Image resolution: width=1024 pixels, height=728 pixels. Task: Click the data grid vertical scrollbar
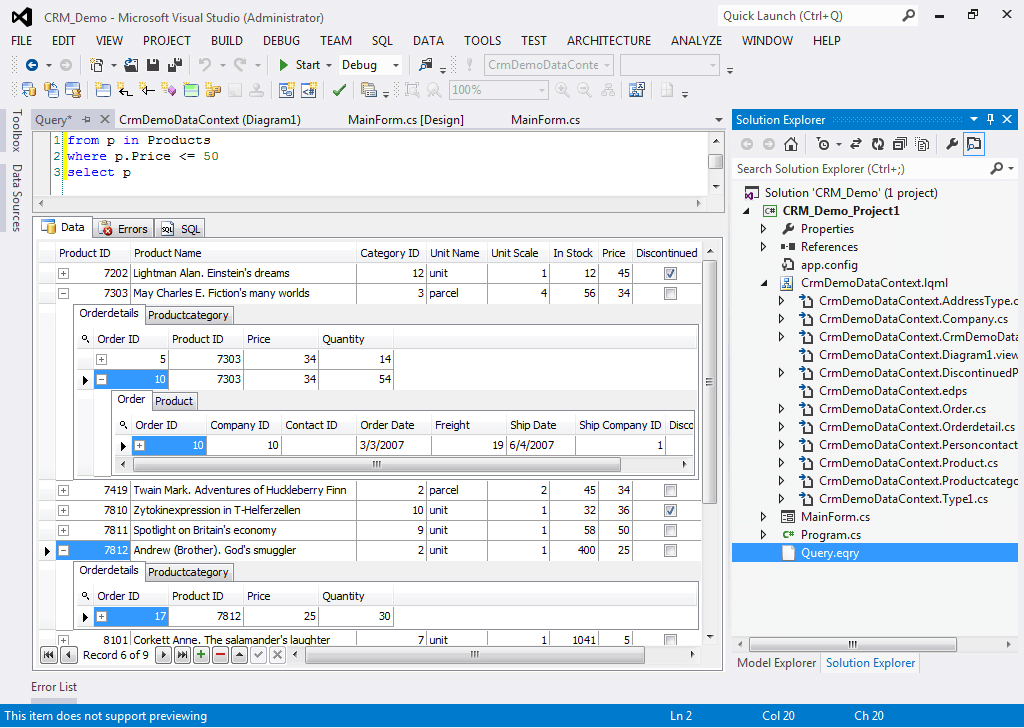click(710, 381)
